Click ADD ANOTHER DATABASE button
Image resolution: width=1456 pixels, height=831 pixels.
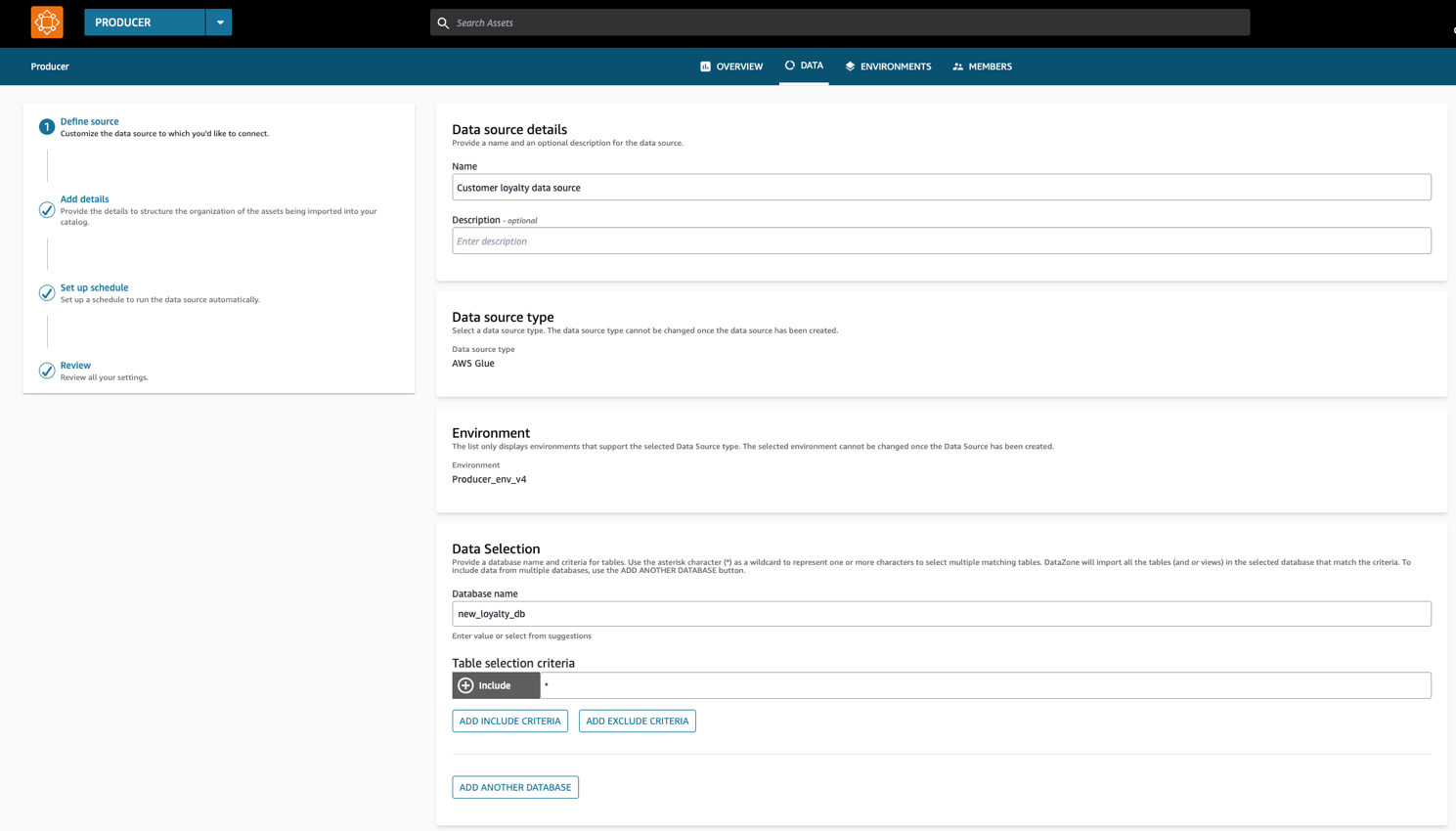click(x=515, y=787)
